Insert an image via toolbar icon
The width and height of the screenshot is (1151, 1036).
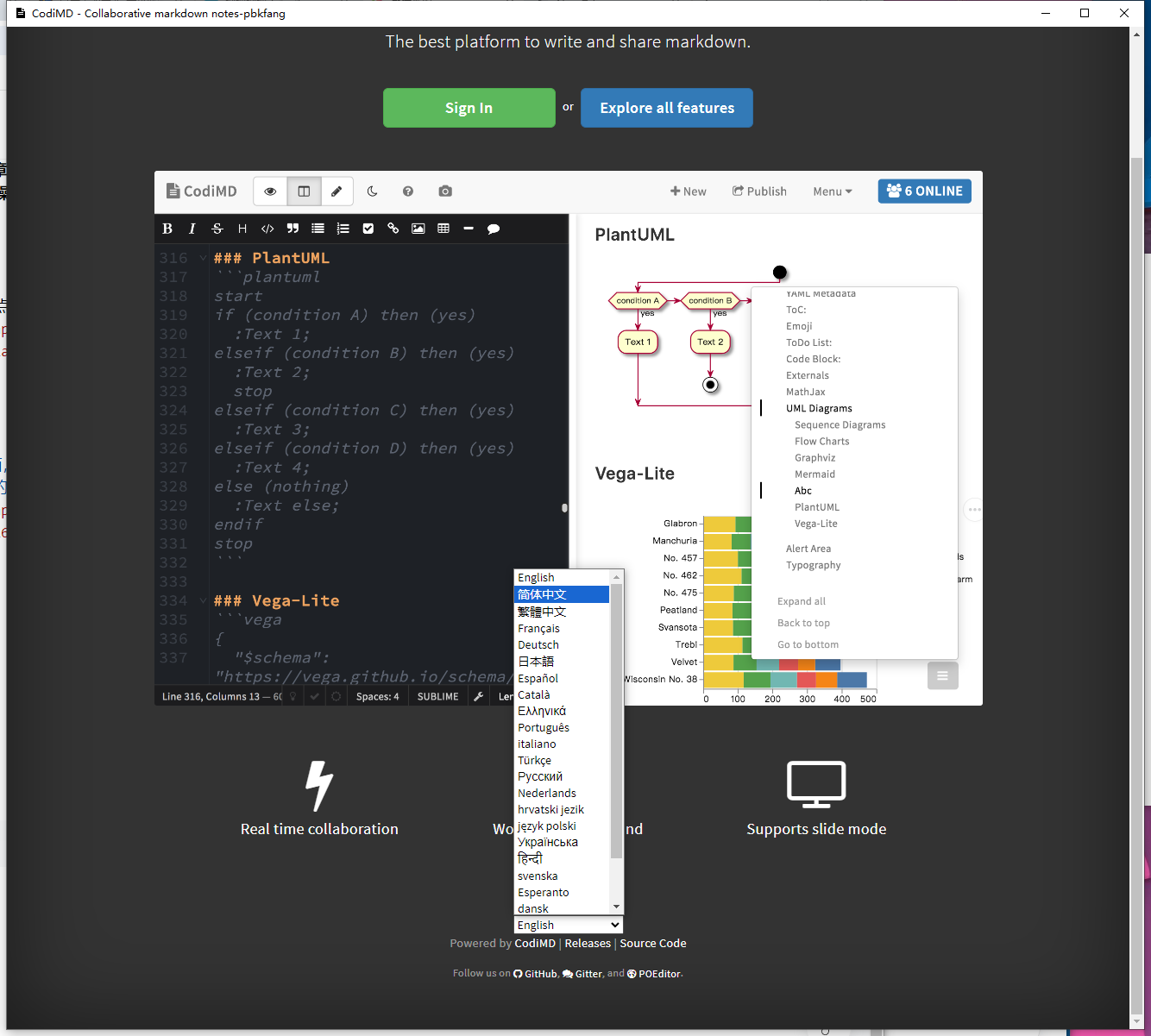[x=418, y=229]
